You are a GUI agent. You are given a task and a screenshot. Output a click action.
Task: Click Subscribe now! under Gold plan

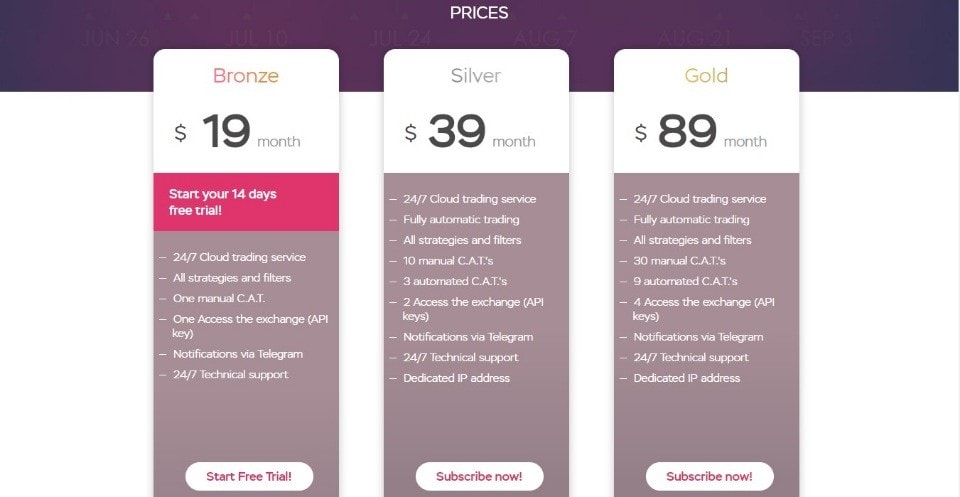[x=709, y=476]
